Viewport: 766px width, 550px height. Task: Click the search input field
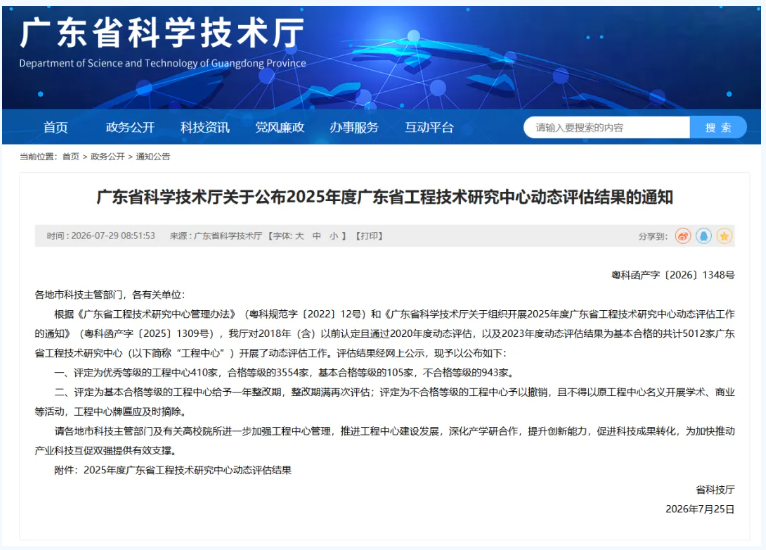point(607,127)
